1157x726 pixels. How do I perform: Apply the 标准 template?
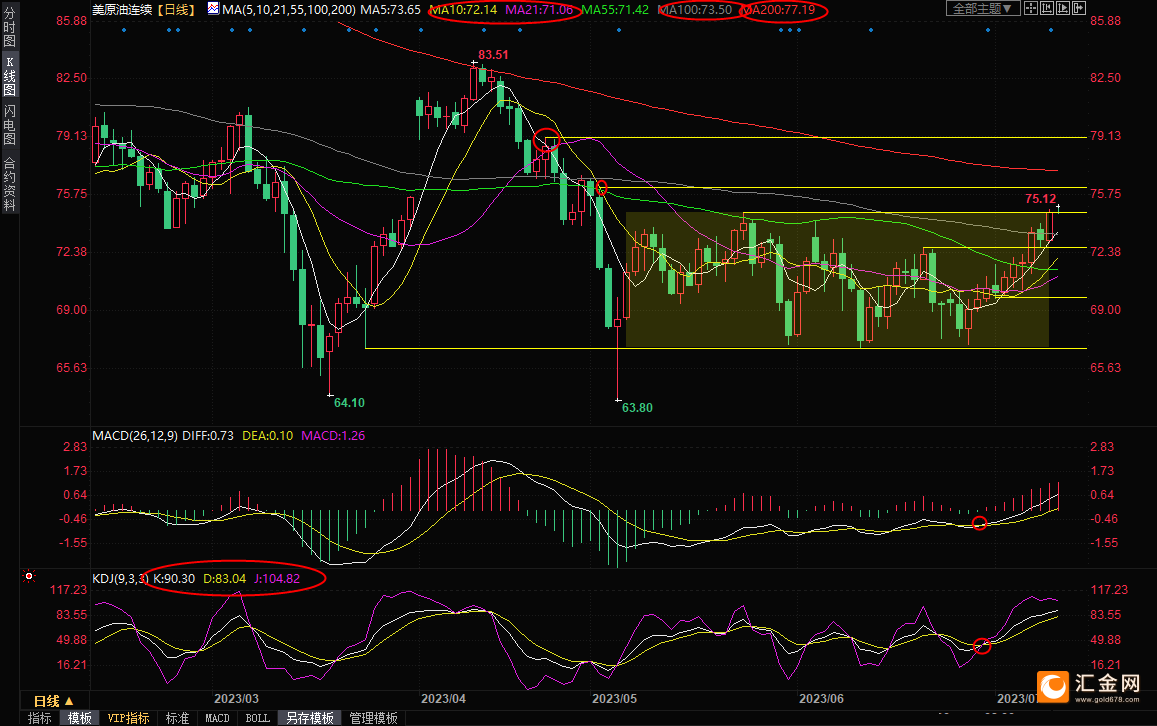177,718
